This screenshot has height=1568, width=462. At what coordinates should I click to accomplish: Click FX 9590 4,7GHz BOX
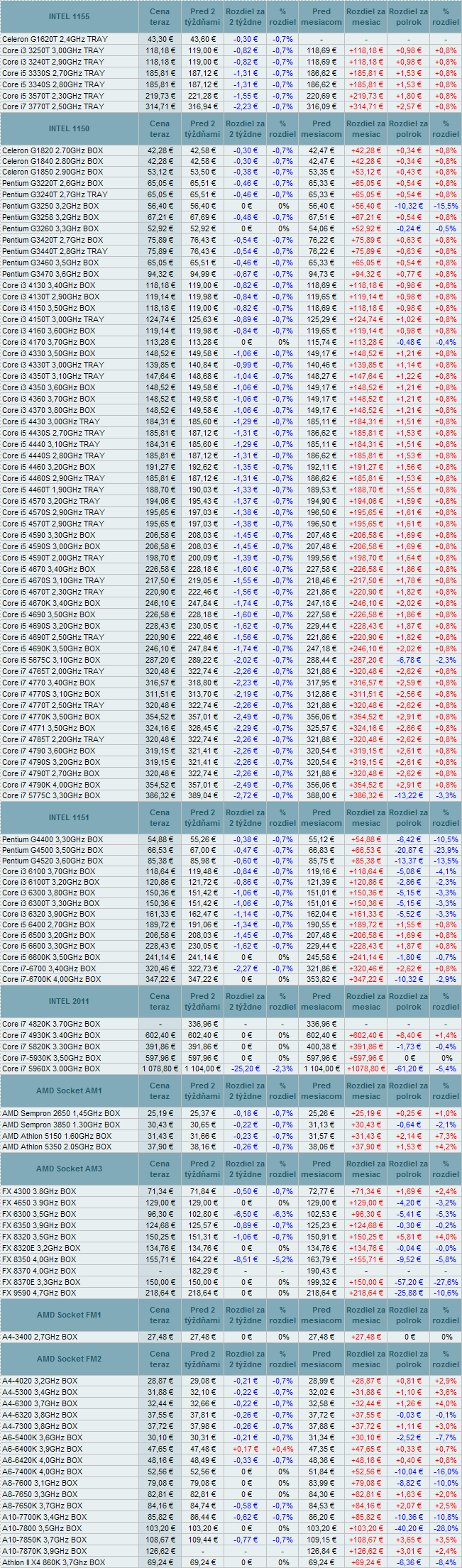pyautogui.click(x=38, y=1293)
